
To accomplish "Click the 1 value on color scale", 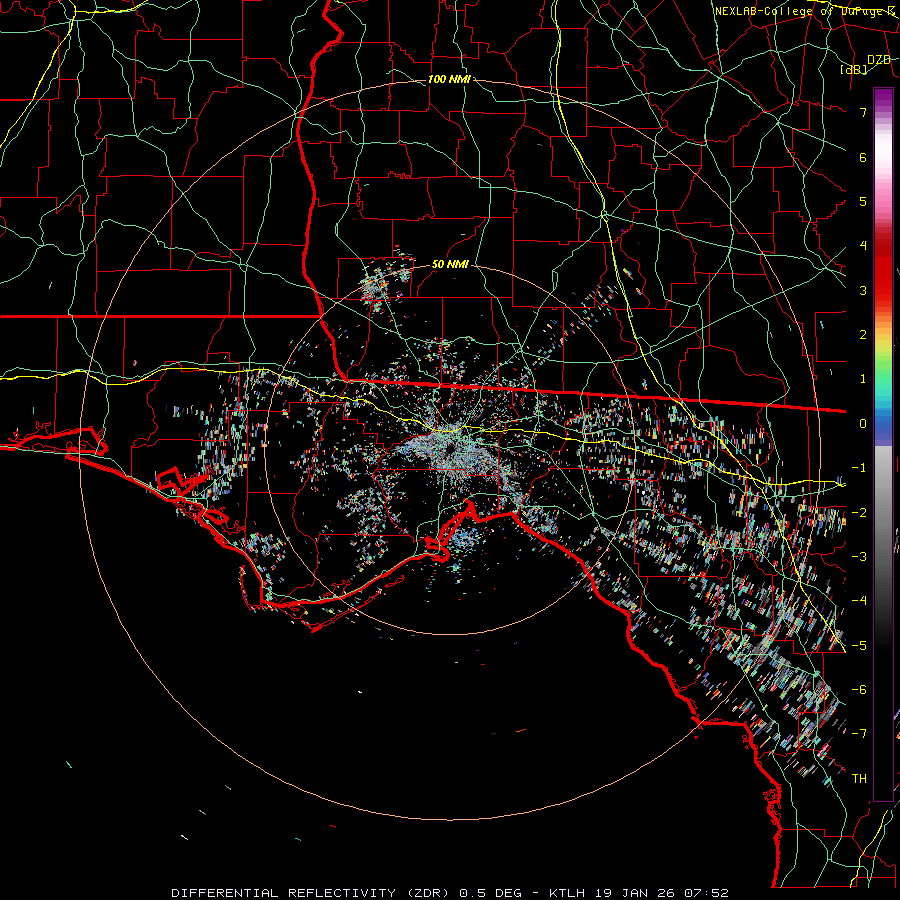I will click(863, 379).
